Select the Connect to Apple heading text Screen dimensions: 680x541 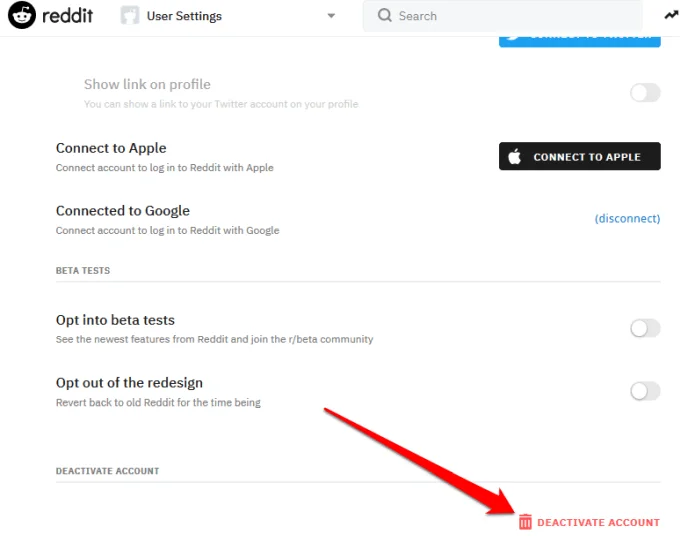[111, 148]
